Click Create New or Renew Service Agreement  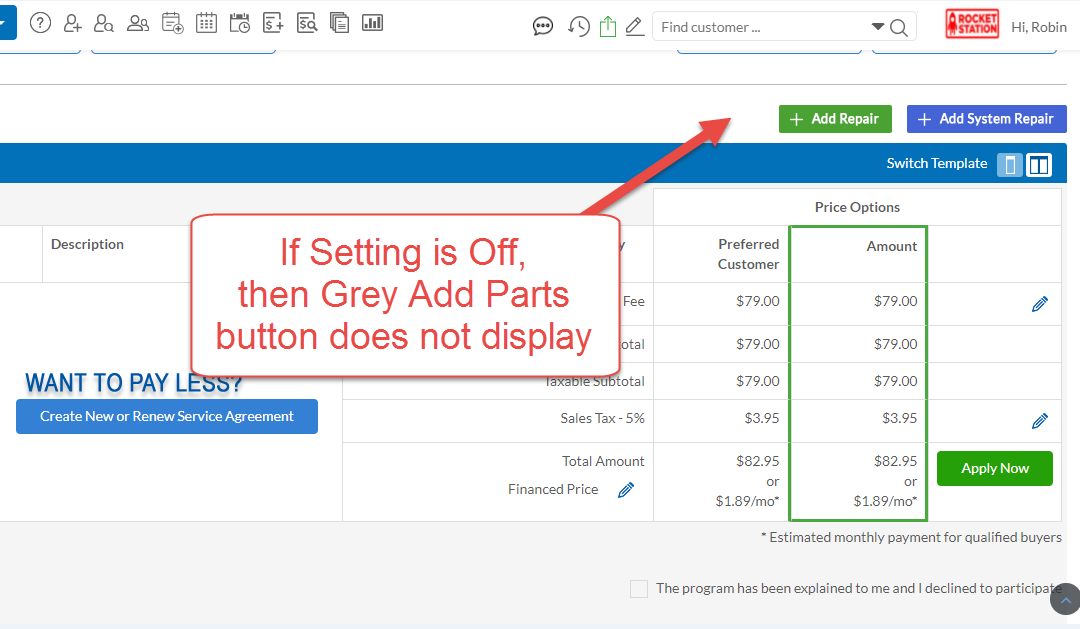pyautogui.click(x=166, y=416)
